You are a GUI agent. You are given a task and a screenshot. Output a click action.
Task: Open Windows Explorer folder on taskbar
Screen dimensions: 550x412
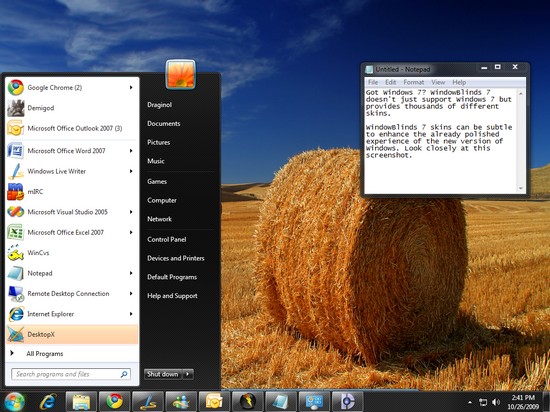81,401
